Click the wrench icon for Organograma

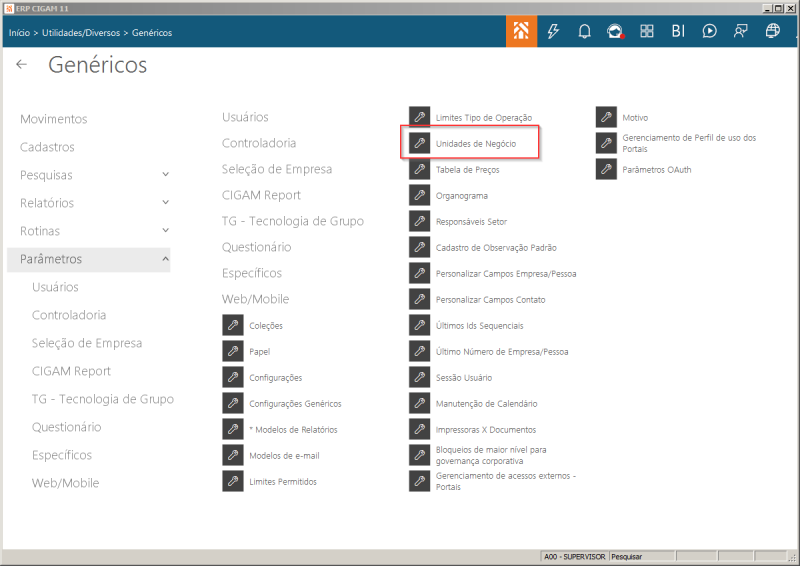[419, 195]
